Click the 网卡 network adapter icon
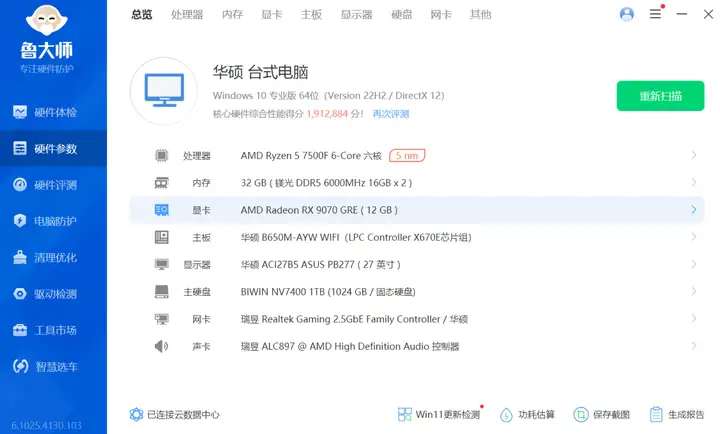Screen dimensions: 720x434 (161, 319)
